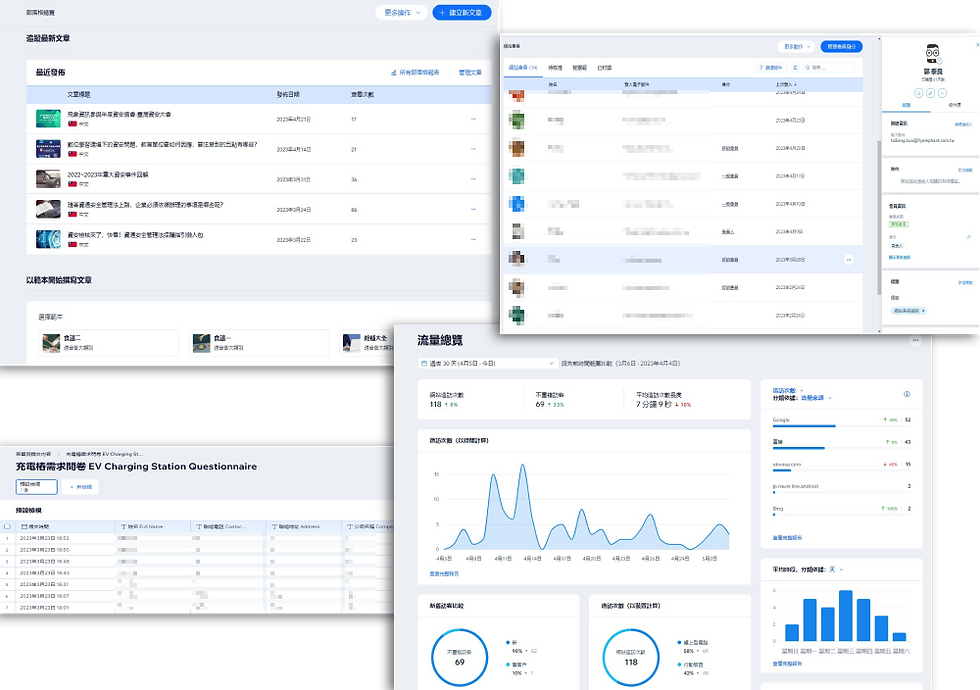Click the pencil icon next to 身分 in the member panel
Screen dimensions: 980x690
click(969, 237)
